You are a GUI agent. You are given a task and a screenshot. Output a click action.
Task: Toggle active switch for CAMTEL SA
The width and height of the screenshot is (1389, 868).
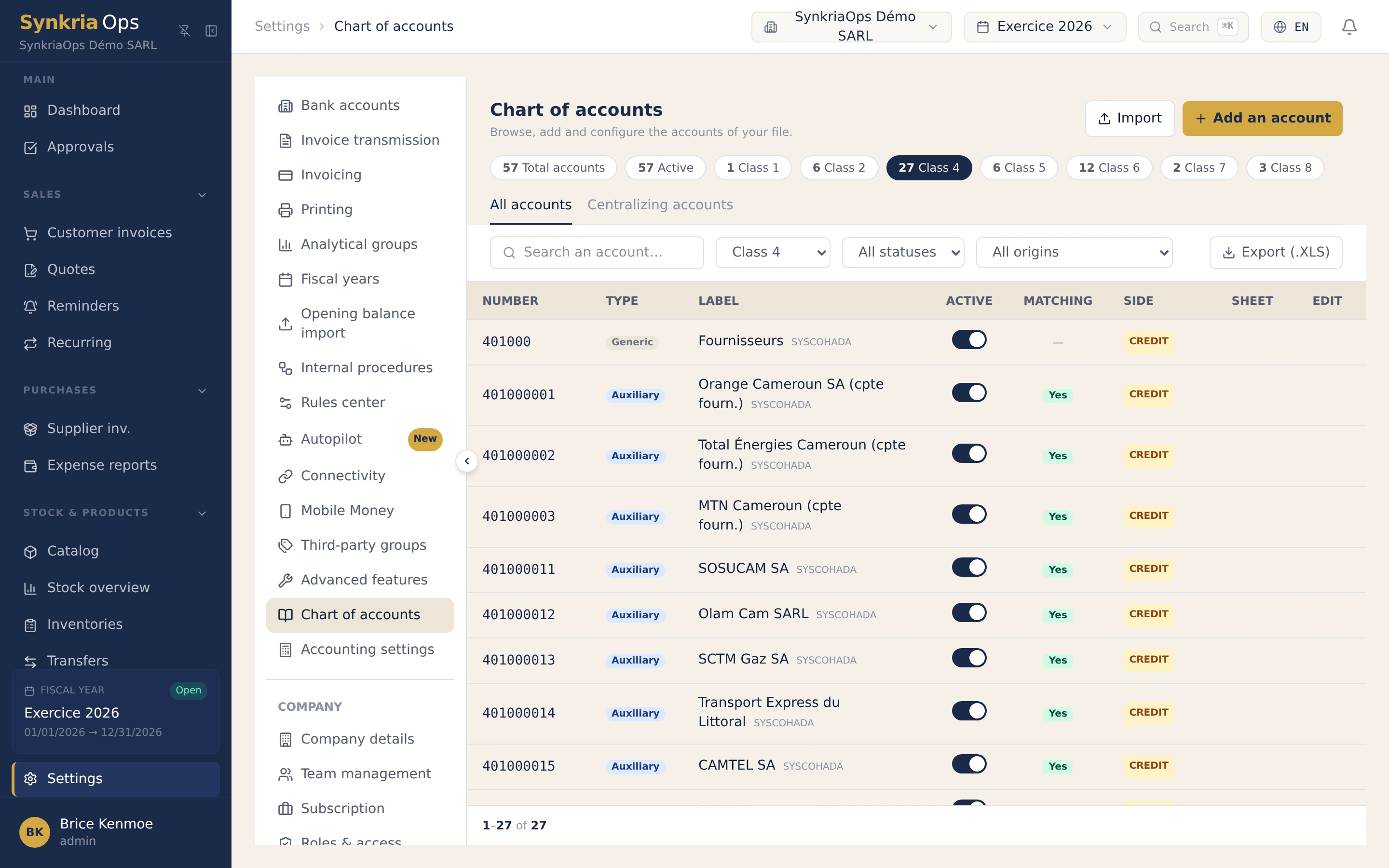point(969,765)
